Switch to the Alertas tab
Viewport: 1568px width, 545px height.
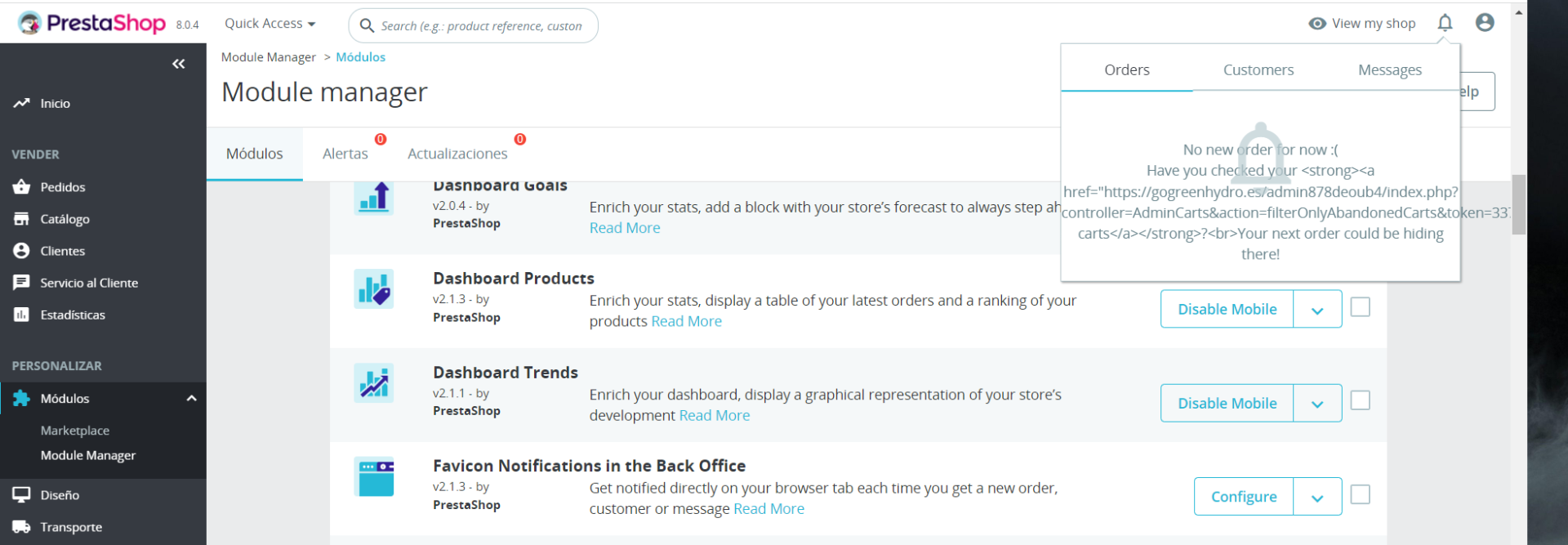345,154
